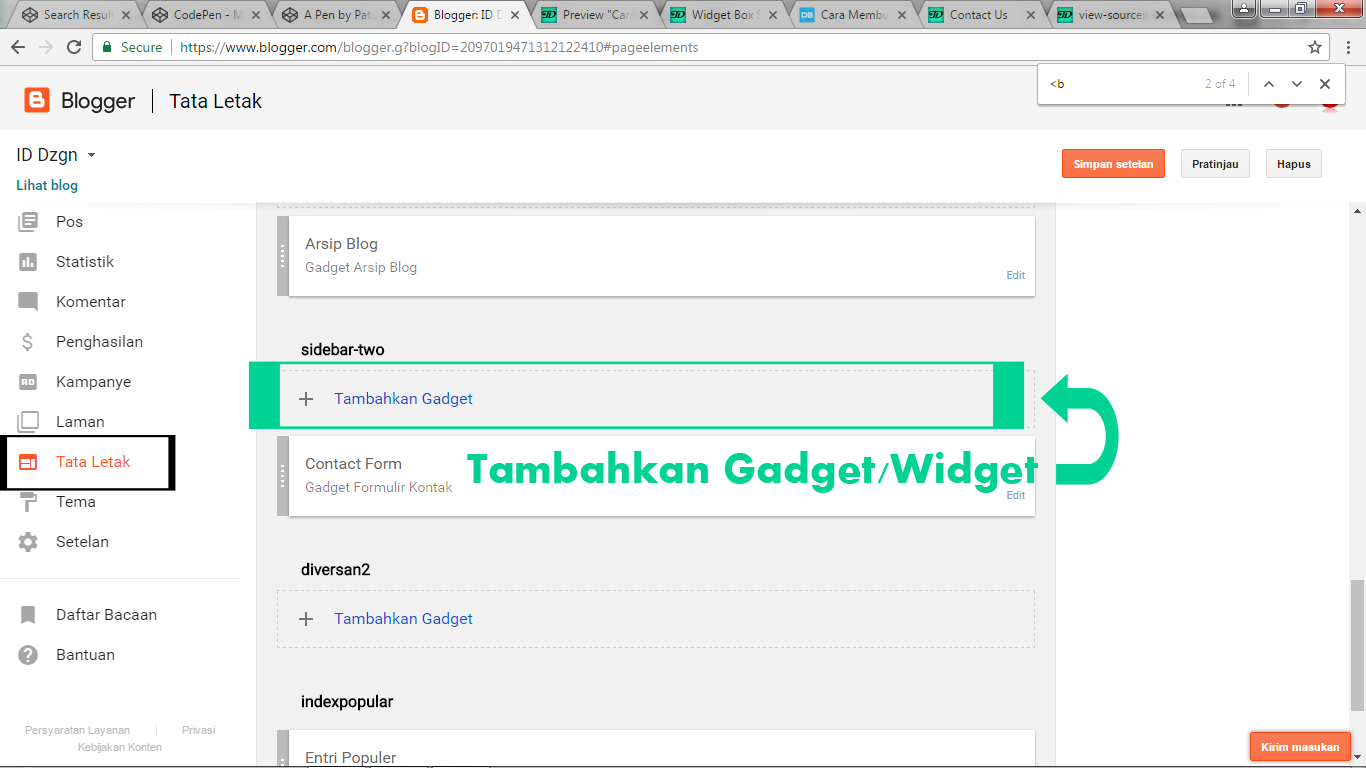Select Setelan menu item
The height and width of the screenshot is (768, 1366).
(82, 541)
